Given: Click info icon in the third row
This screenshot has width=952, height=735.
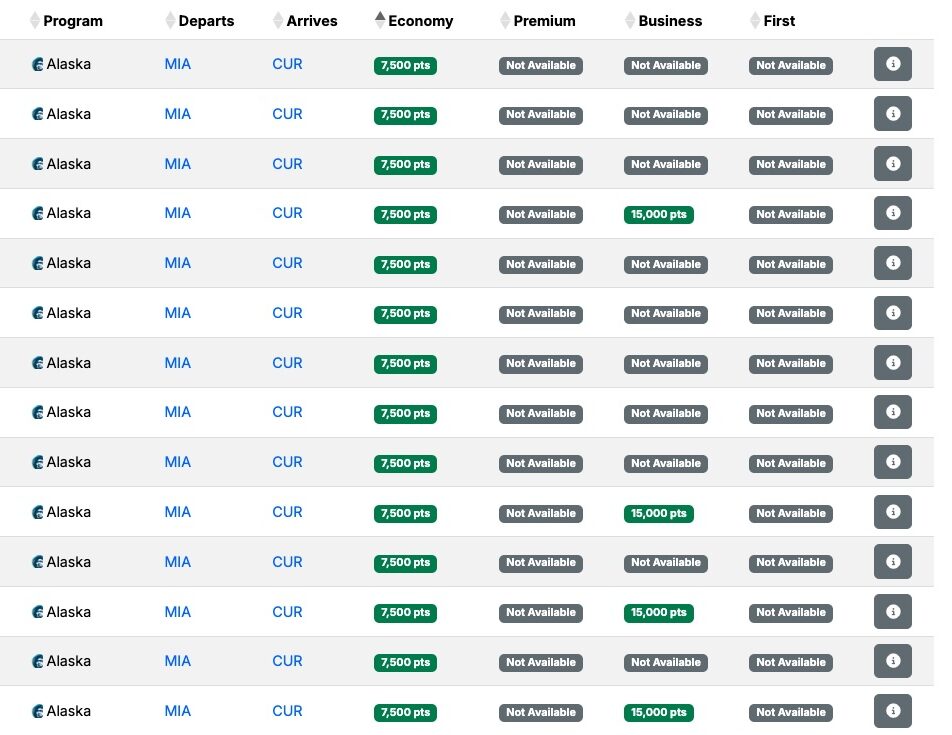Looking at the screenshot, I should (892, 163).
